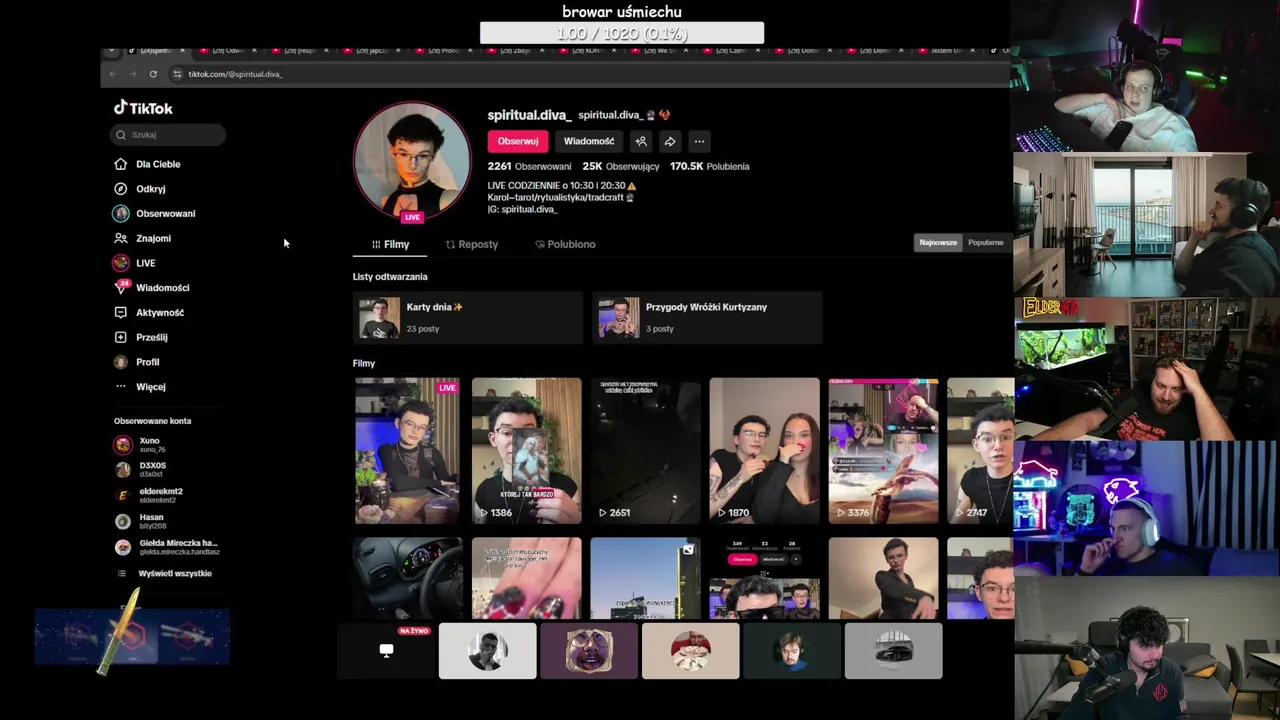
Task: Reload the TikTok page
Action: (153, 74)
